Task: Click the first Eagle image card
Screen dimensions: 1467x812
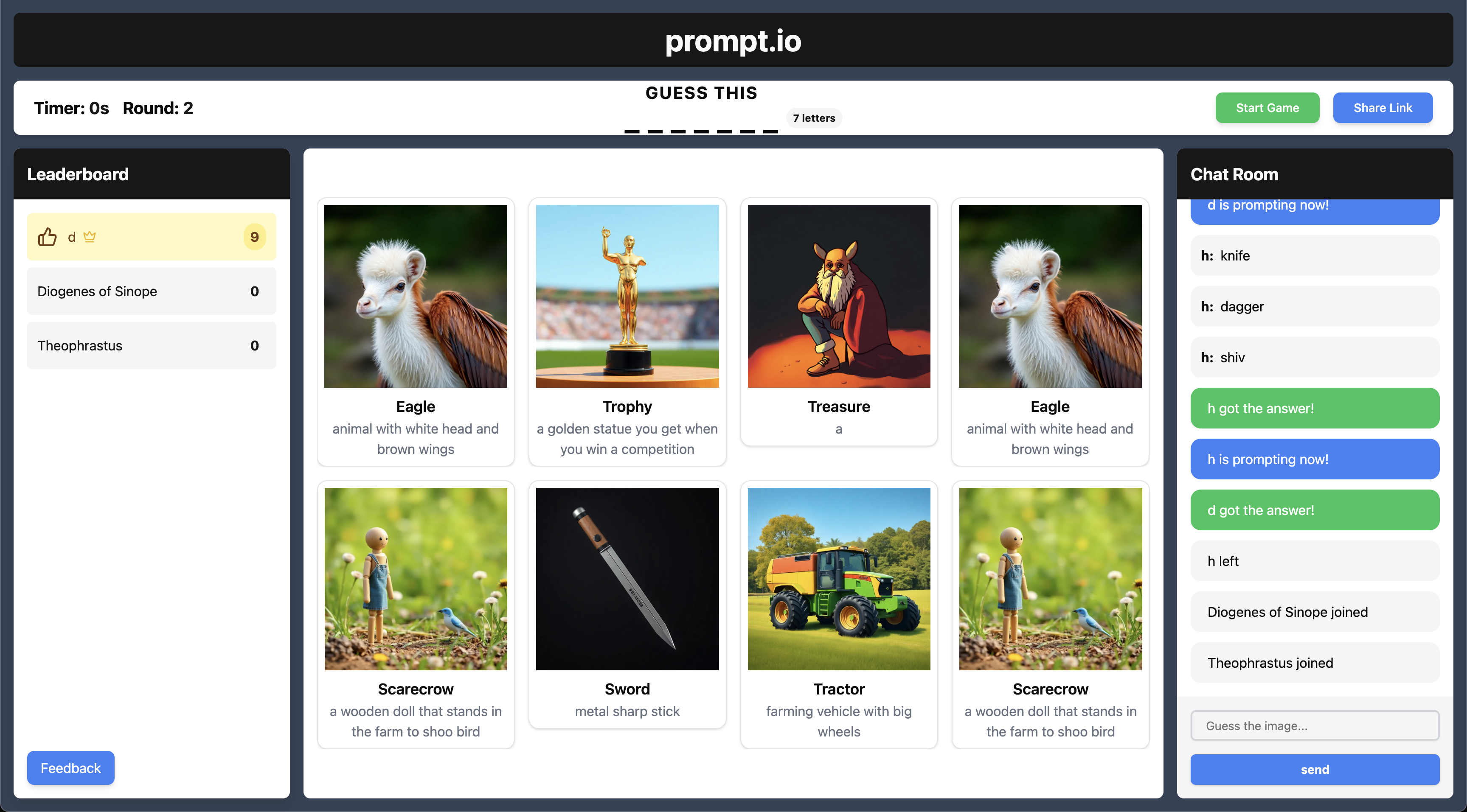Action: coord(416,332)
